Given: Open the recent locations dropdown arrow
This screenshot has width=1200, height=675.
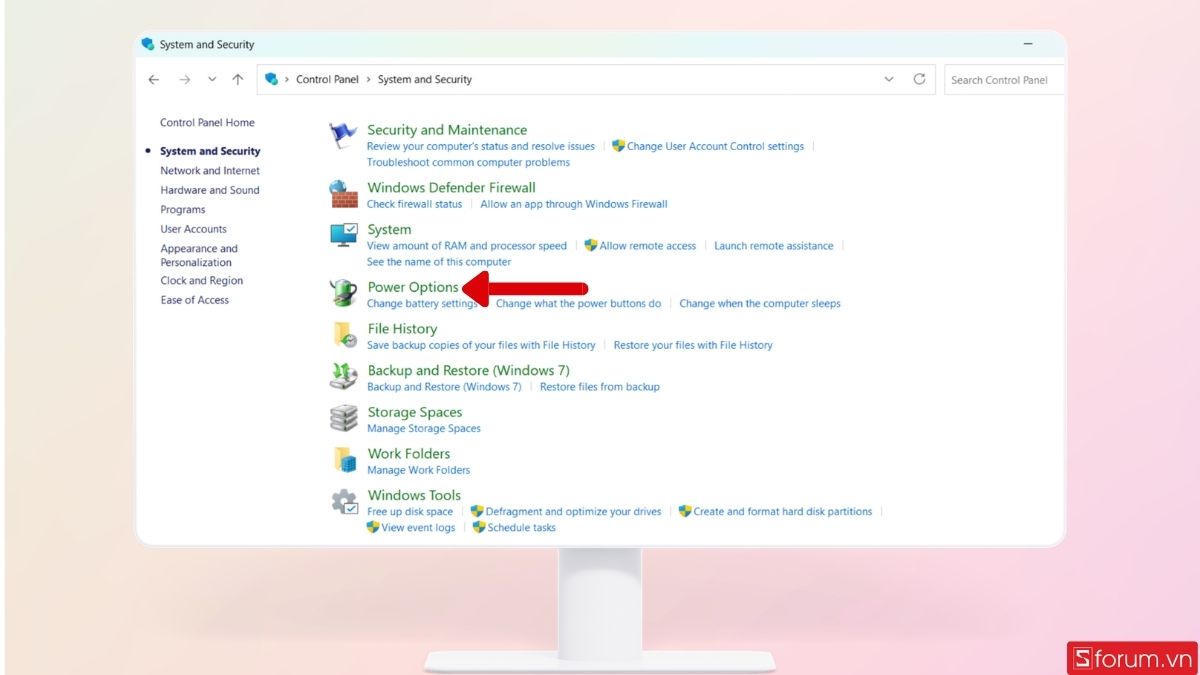Looking at the screenshot, I should click(x=212, y=79).
